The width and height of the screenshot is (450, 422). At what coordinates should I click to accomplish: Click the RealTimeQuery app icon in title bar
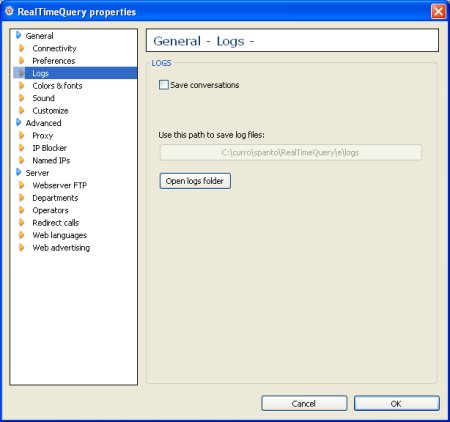tap(9, 11)
